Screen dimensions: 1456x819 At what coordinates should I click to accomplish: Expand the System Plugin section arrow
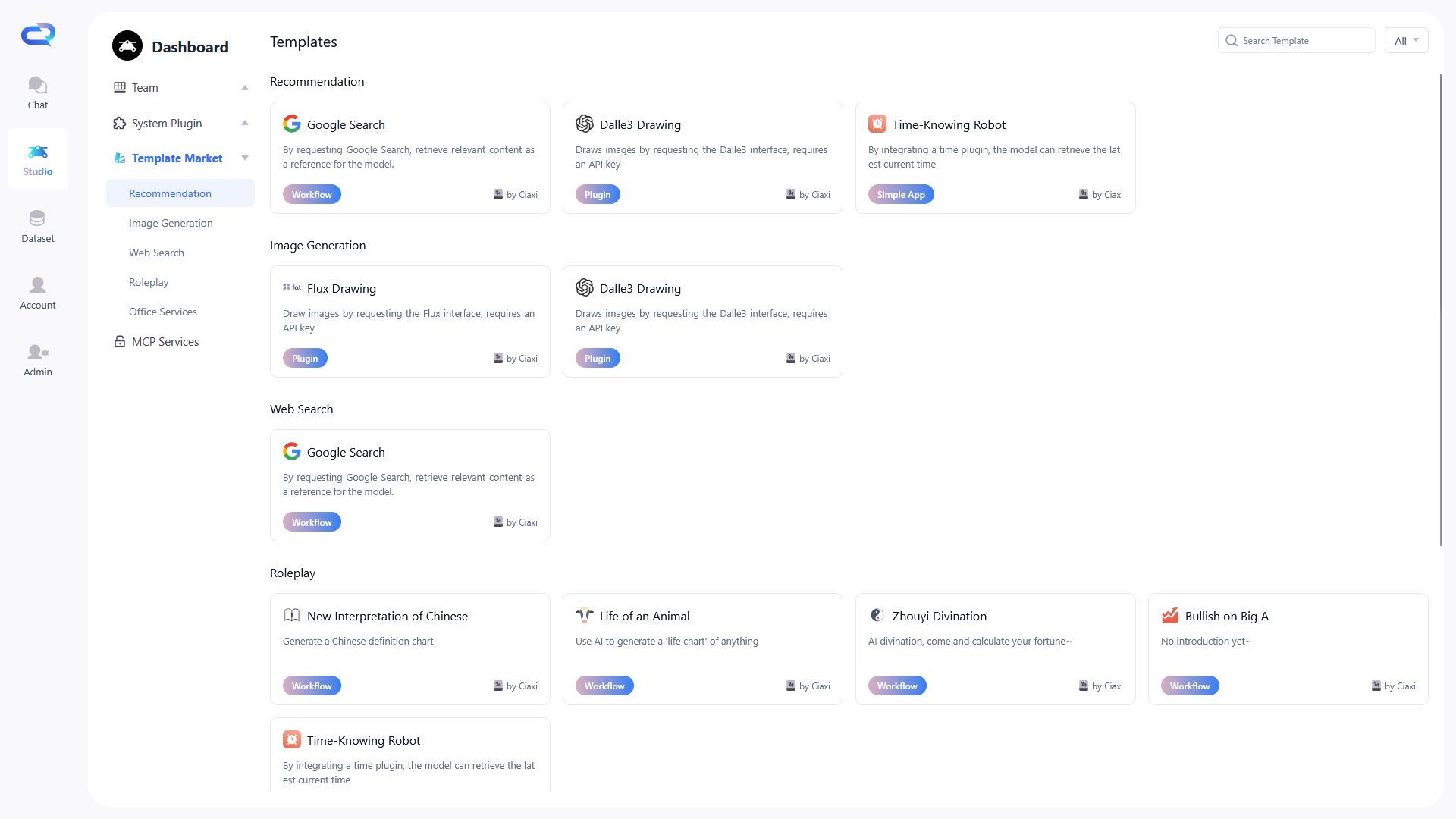[245, 124]
